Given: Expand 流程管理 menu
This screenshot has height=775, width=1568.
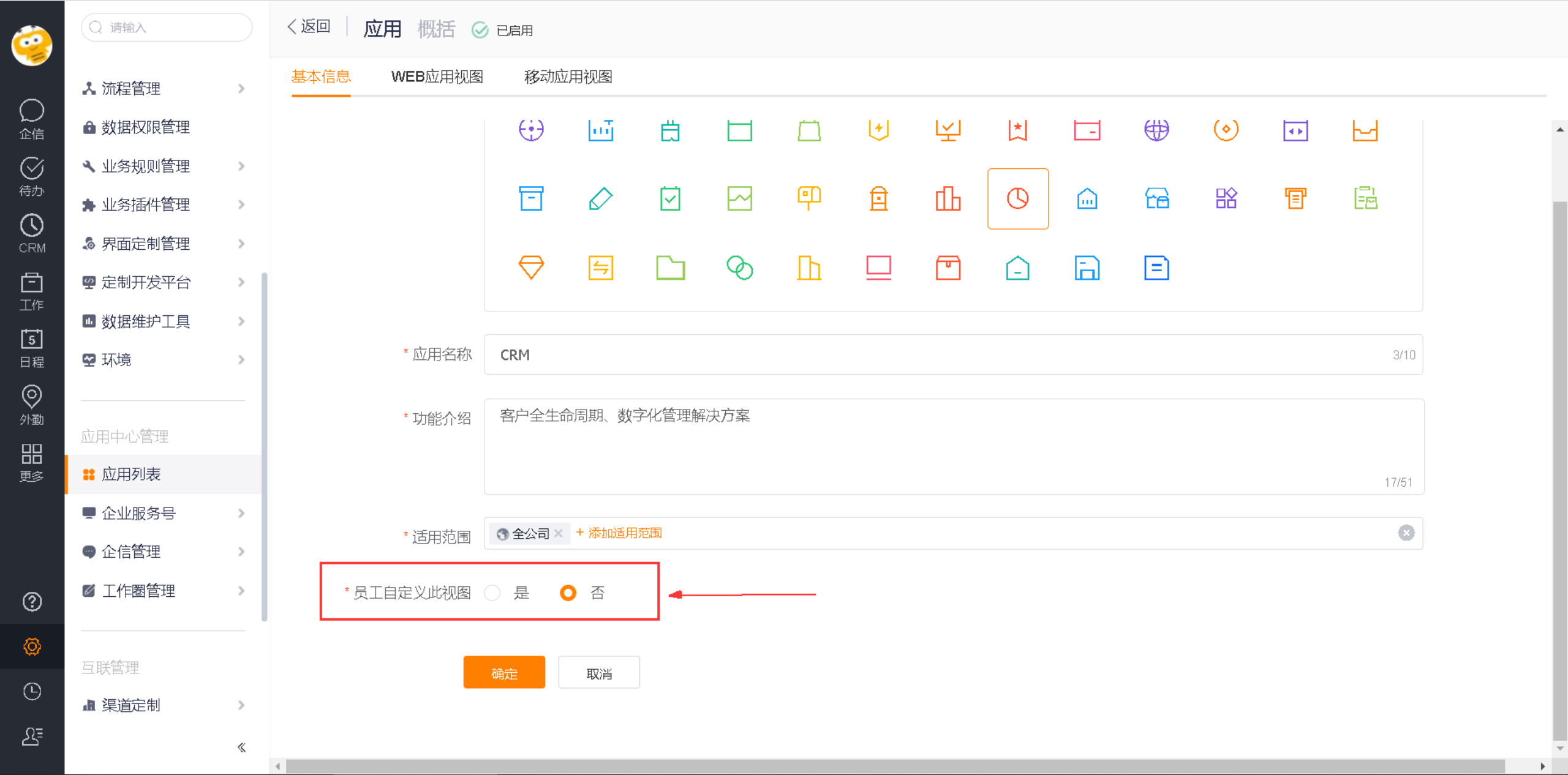Looking at the screenshot, I should [x=164, y=89].
